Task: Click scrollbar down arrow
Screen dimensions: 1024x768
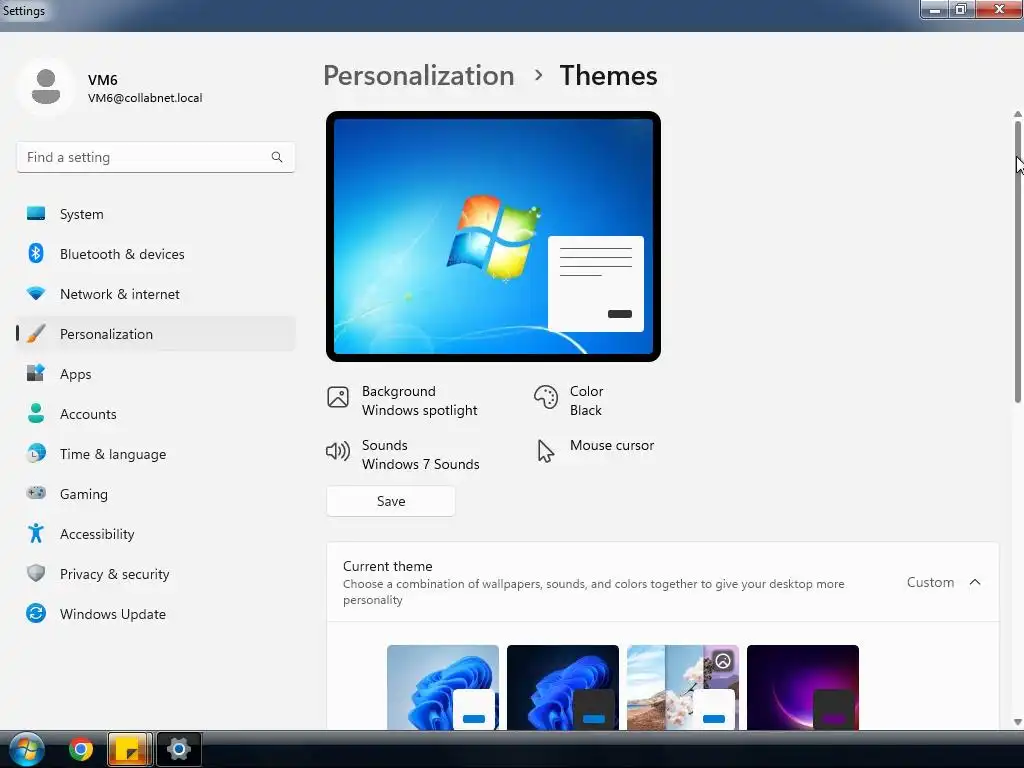Action: [1017, 722]
